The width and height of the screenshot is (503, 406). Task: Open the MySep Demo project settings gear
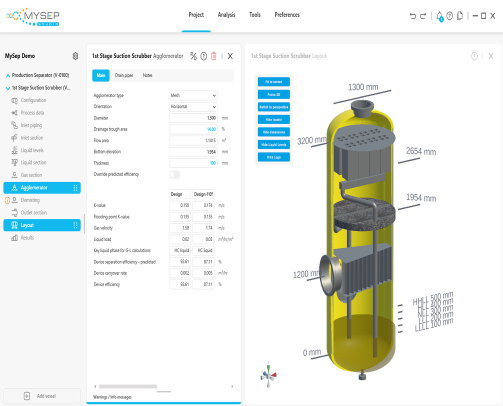click(75, 56)
